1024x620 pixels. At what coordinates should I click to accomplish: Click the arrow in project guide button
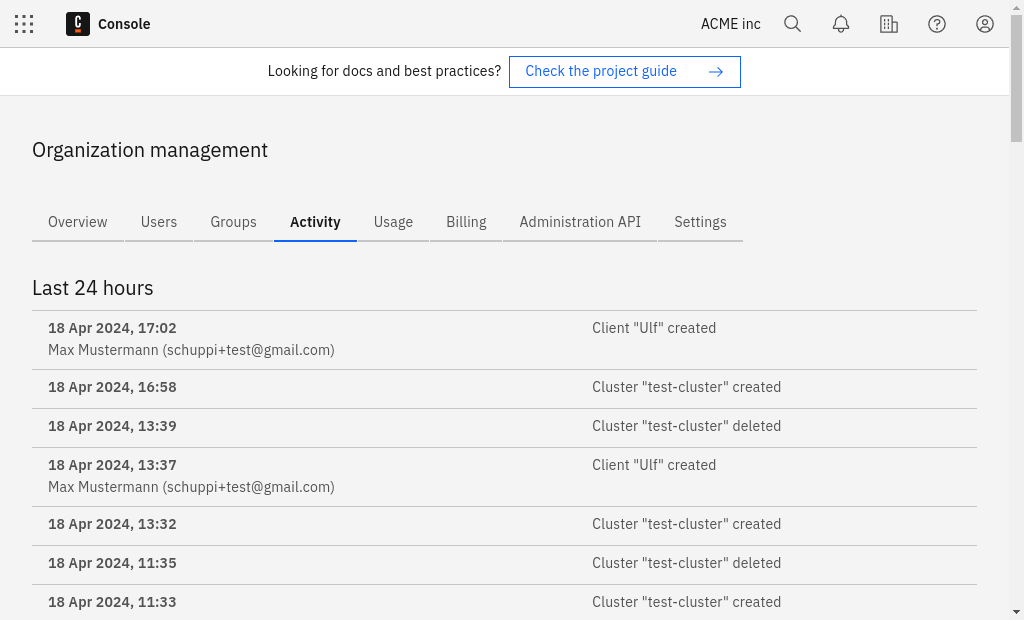click(715, 72)
